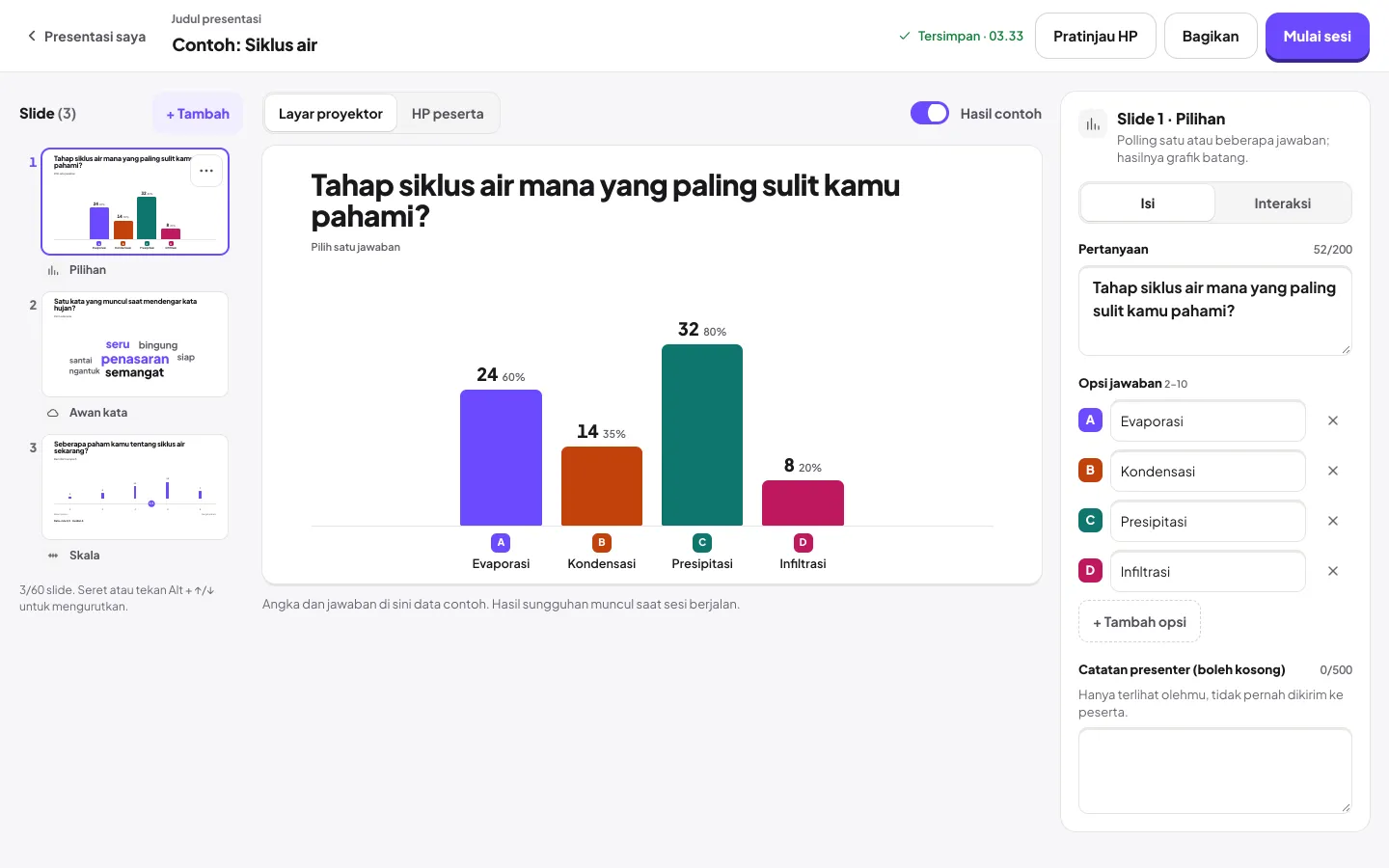Screen dimensions: 1389x868
Task: Edit the Presipitasi option field
Action: [x=1208, y=522]
